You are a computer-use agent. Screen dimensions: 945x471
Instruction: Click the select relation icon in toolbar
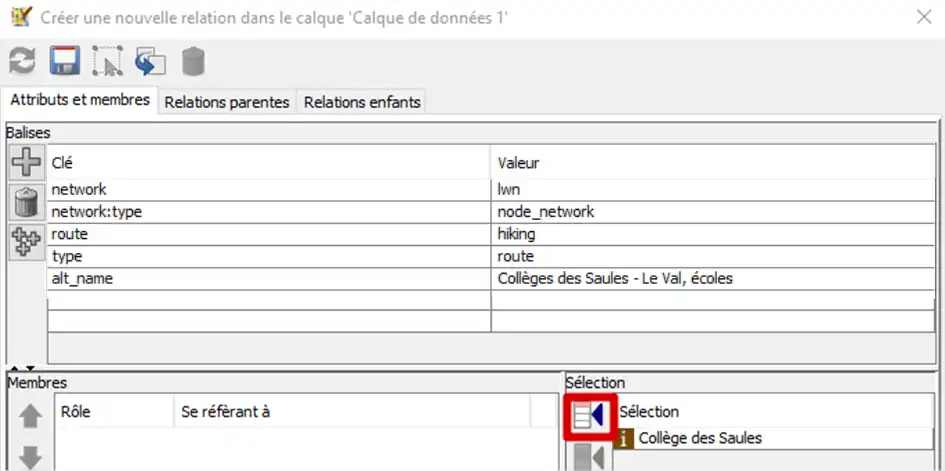[x=107, y=62]
